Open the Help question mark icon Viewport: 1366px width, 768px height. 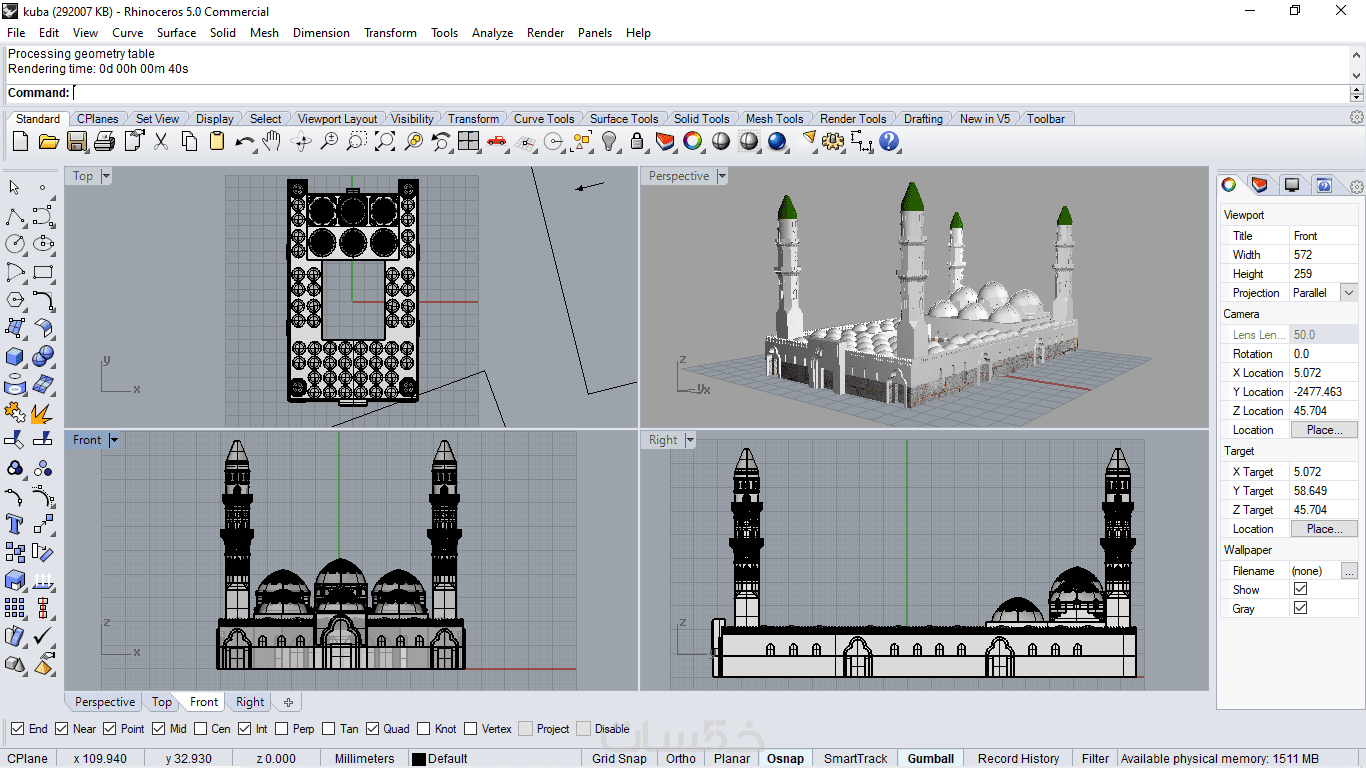(x=889, y=142)
